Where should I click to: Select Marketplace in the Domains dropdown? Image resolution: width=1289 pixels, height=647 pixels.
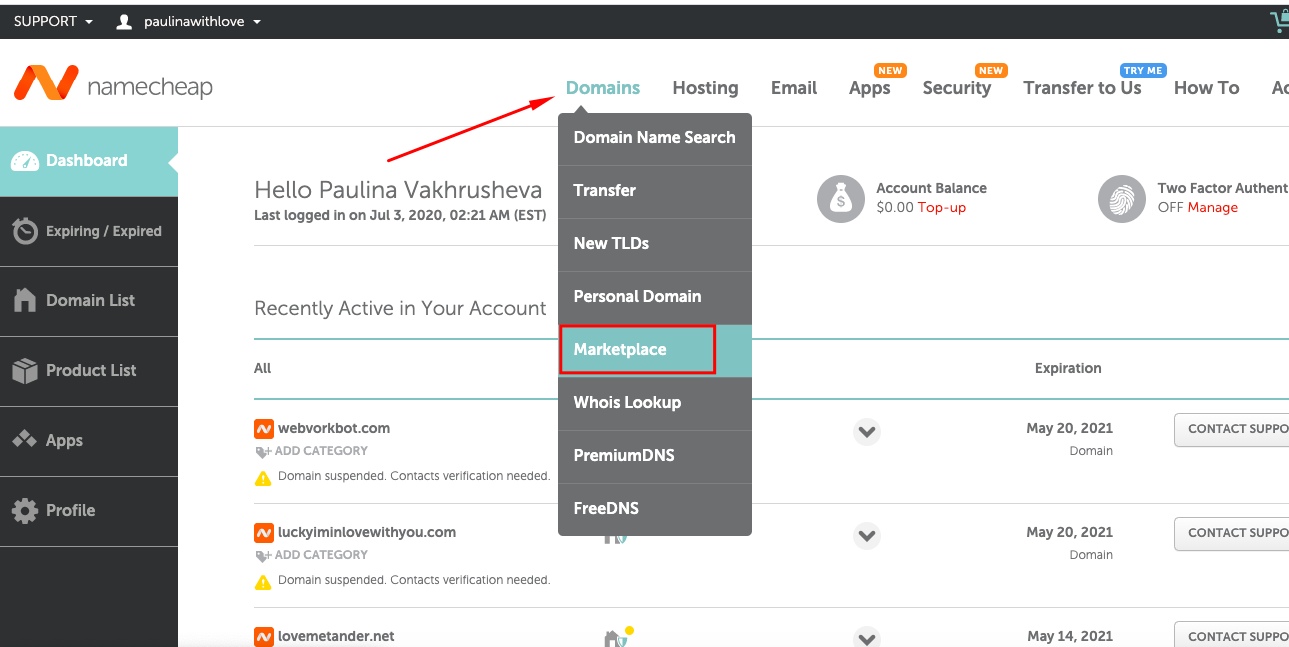[x=655, y=350]
